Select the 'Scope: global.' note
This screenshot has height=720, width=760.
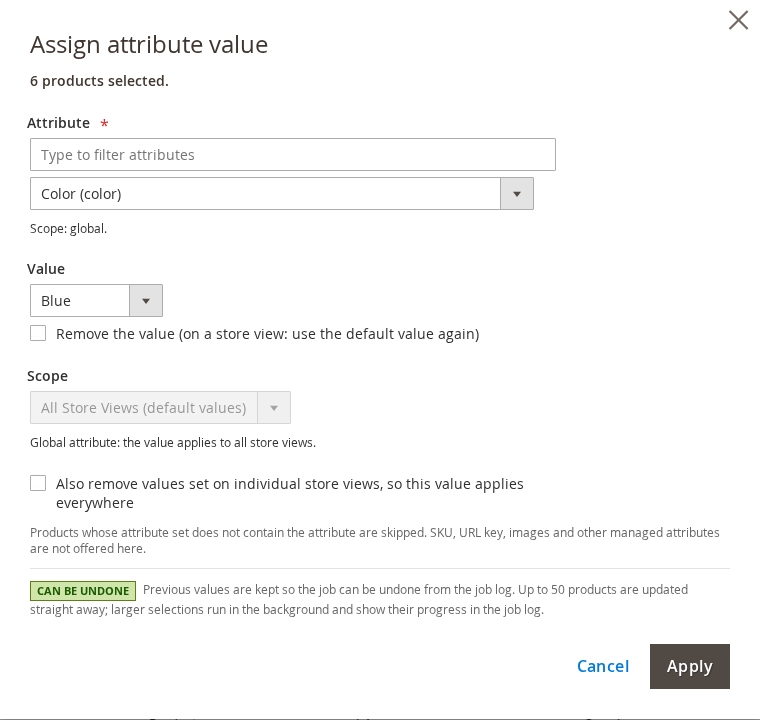click(68, 228)
